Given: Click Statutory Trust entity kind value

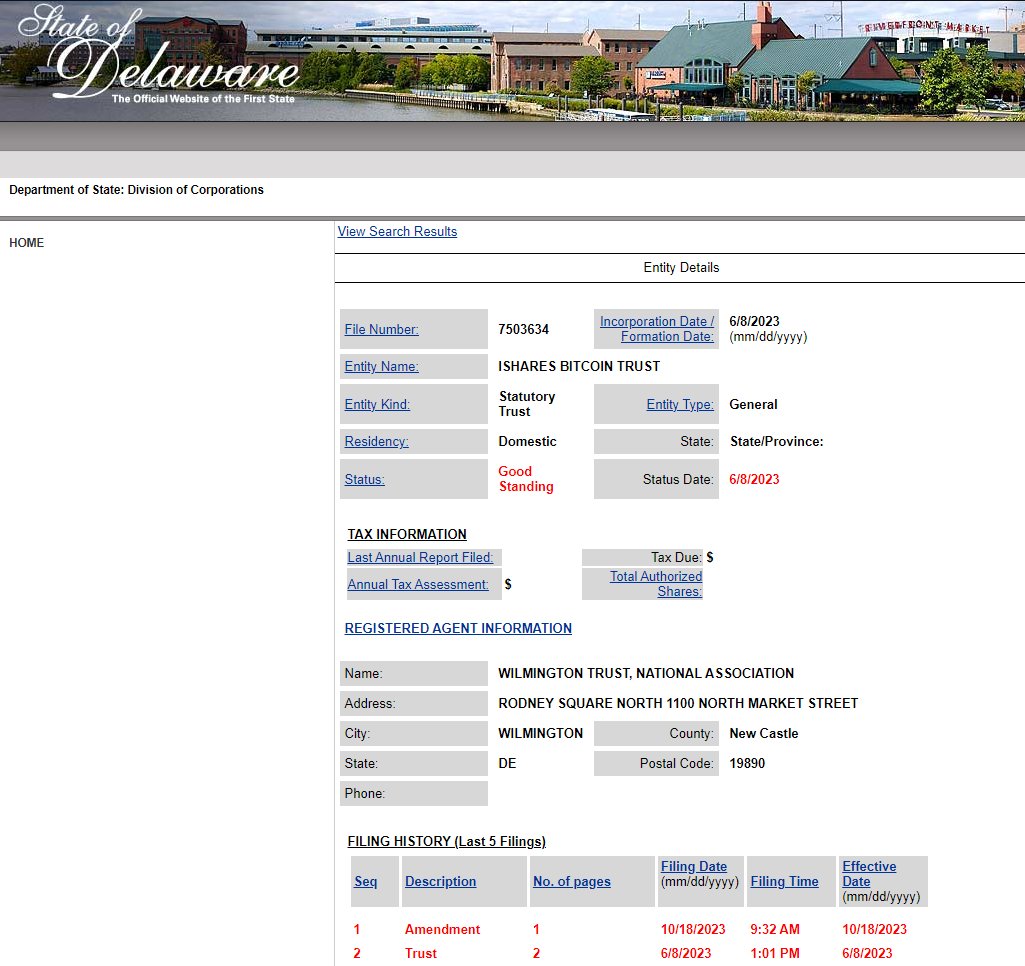Looking at the screenshot, I should 527,404.
